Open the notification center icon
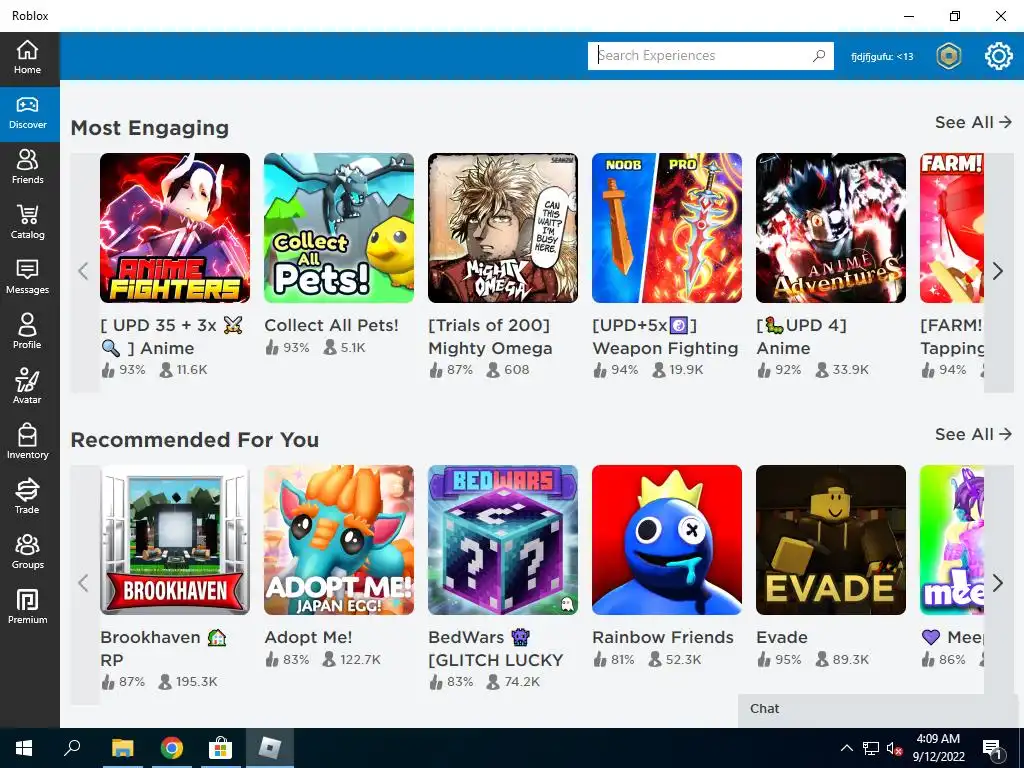Screen dimensions: 1024x768 point(993,749)
